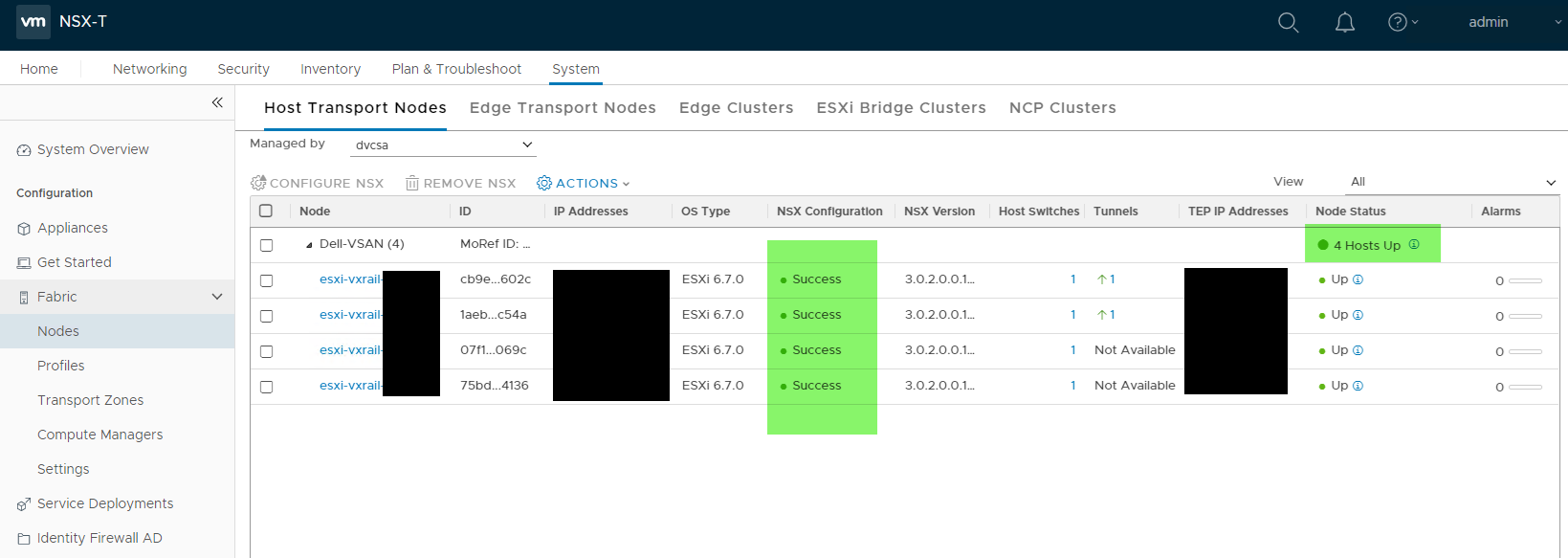This screenshot has width=1568, height=558.
Task: Click the Appliances cube icon
Action: [24, 229]
